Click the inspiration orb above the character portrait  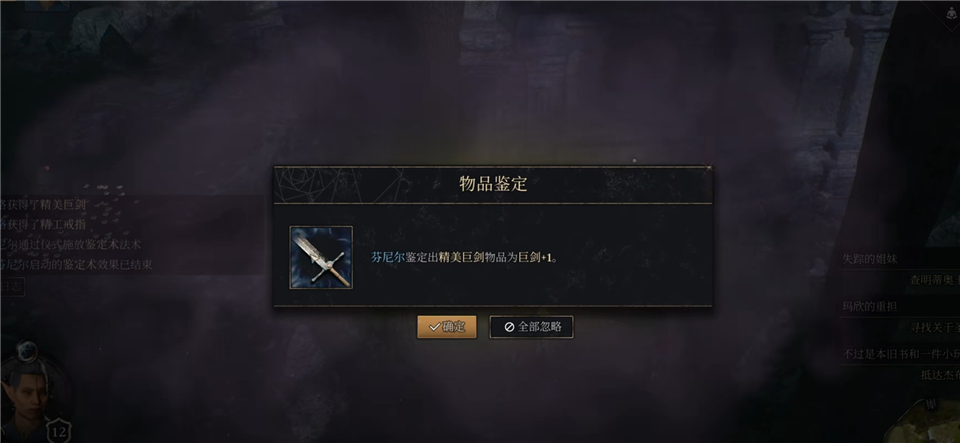[x=26, y=352]
